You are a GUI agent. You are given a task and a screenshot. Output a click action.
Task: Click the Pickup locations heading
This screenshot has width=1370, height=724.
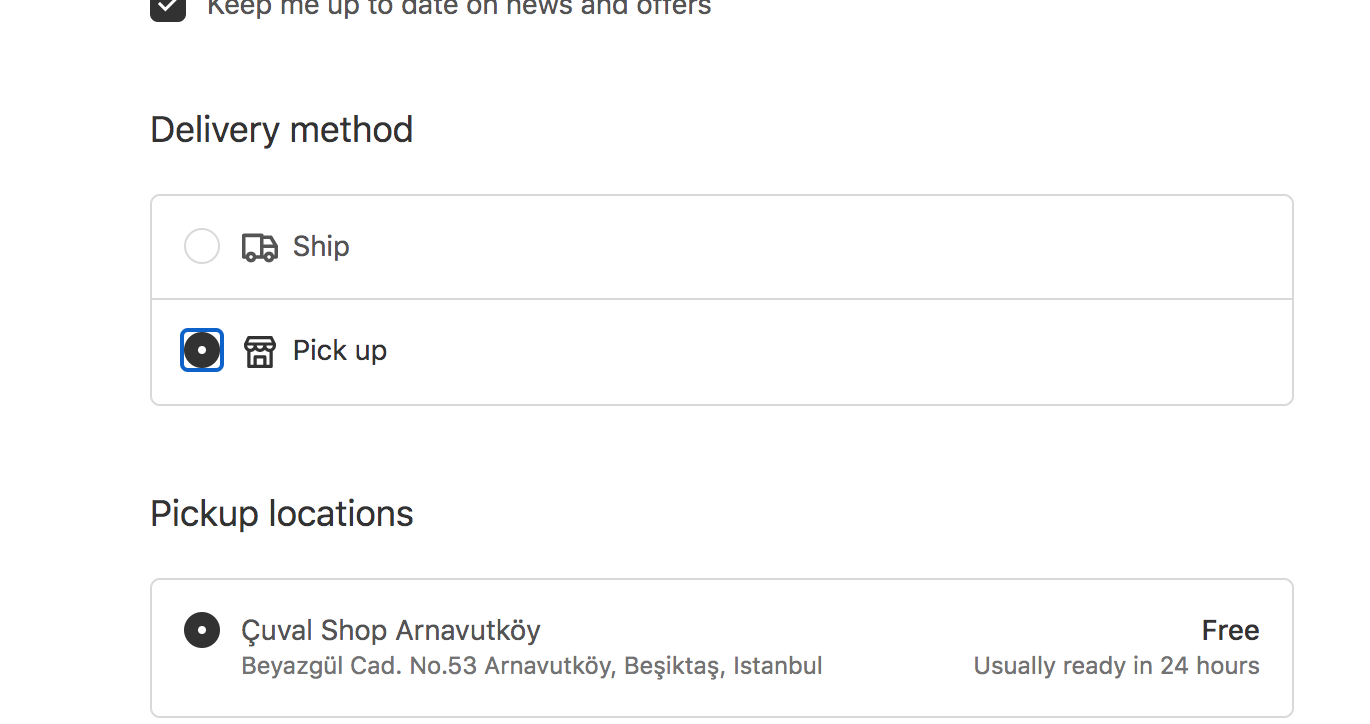coord(282,514)
